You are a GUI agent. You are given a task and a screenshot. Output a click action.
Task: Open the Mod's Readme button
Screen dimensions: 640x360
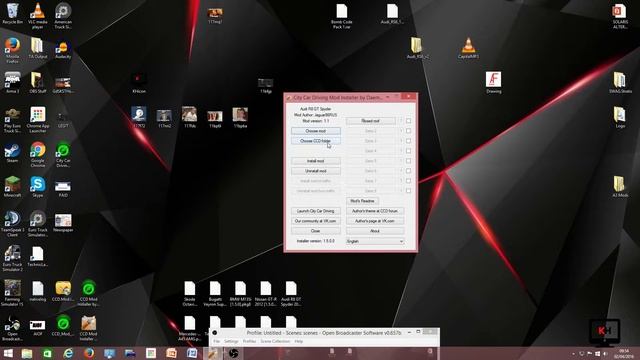[362, 201]
